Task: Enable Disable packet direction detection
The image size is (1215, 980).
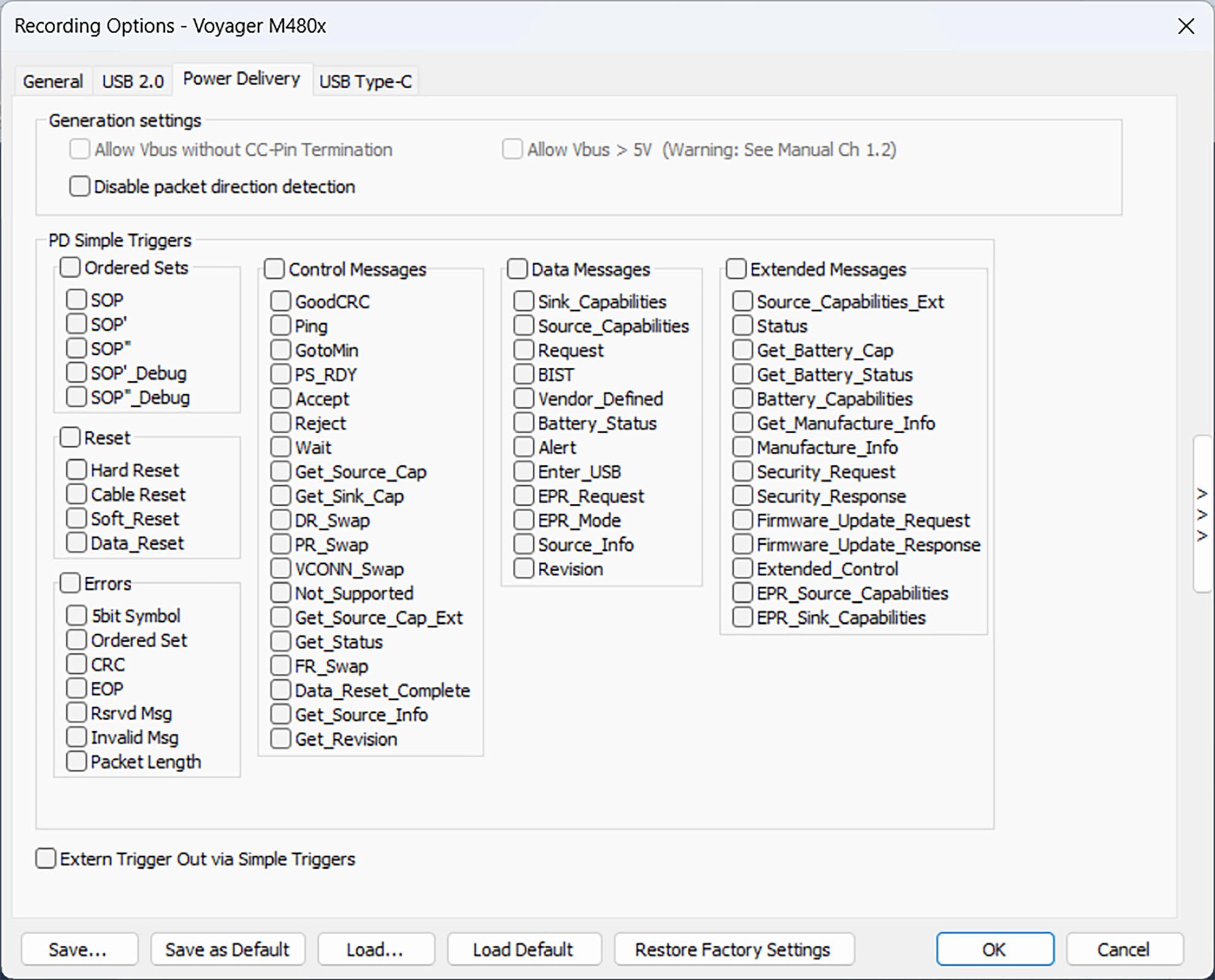Action: 80,186
